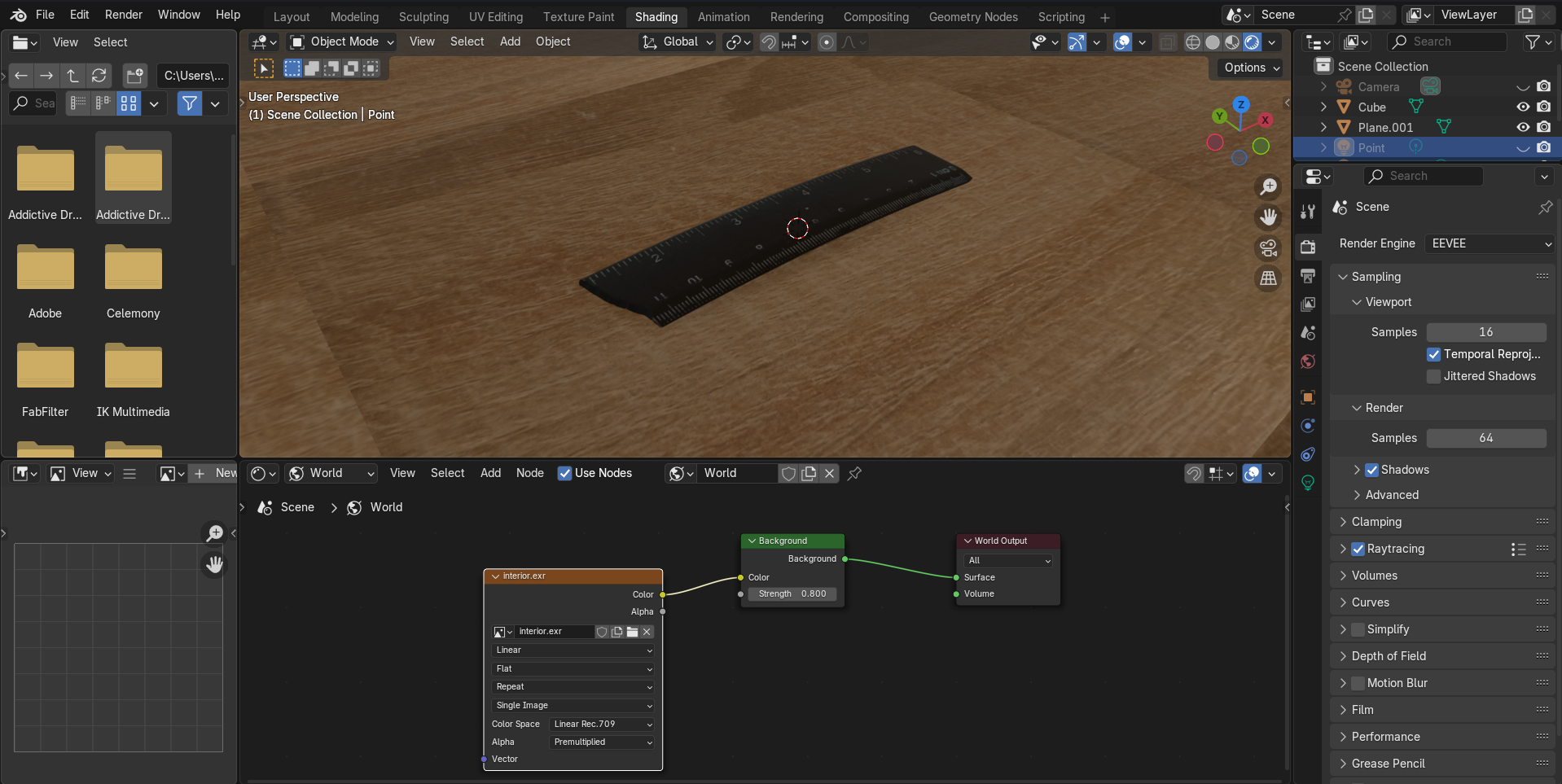Unlink the World datablock with X
Image resolution: width=1562 pixels, height=784 pixels.
[x=829, y=473]
